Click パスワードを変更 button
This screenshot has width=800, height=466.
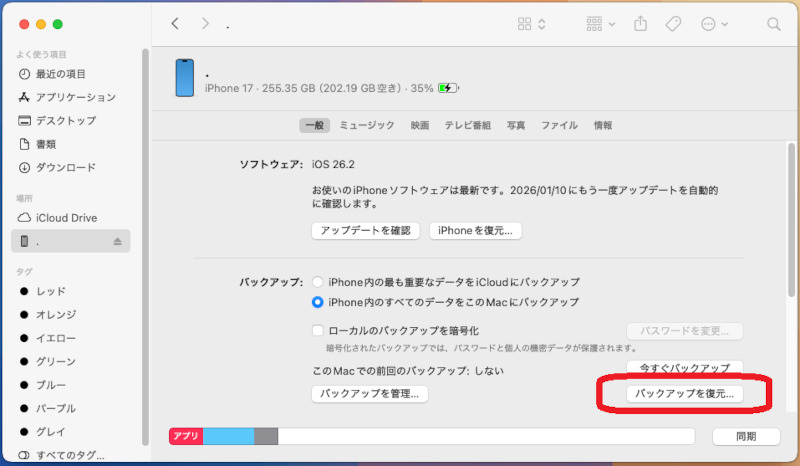pyautogui.click(x=685, y=331)
